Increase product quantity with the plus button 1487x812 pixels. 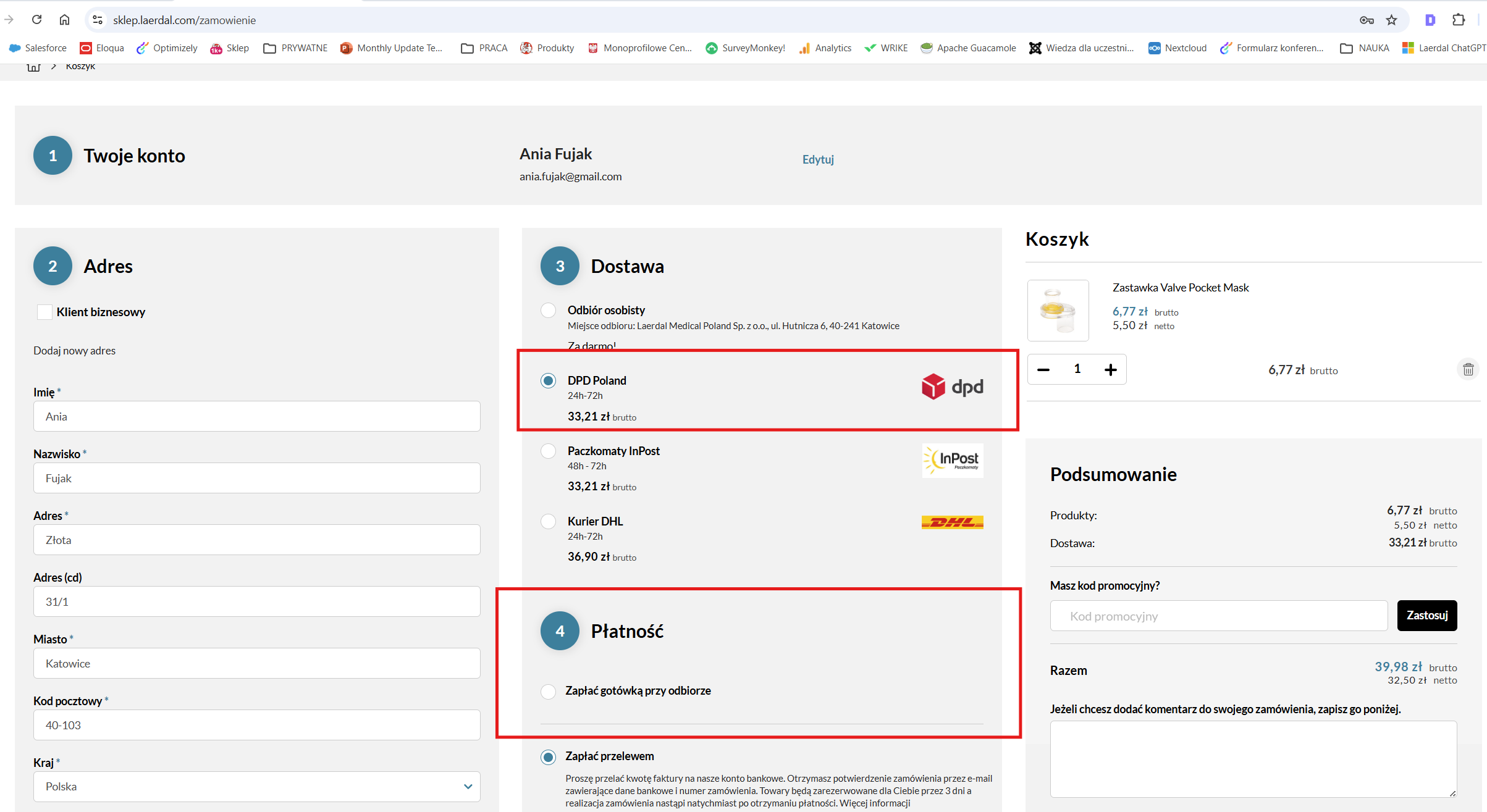pyautogui.click(x=1110, y=369)
